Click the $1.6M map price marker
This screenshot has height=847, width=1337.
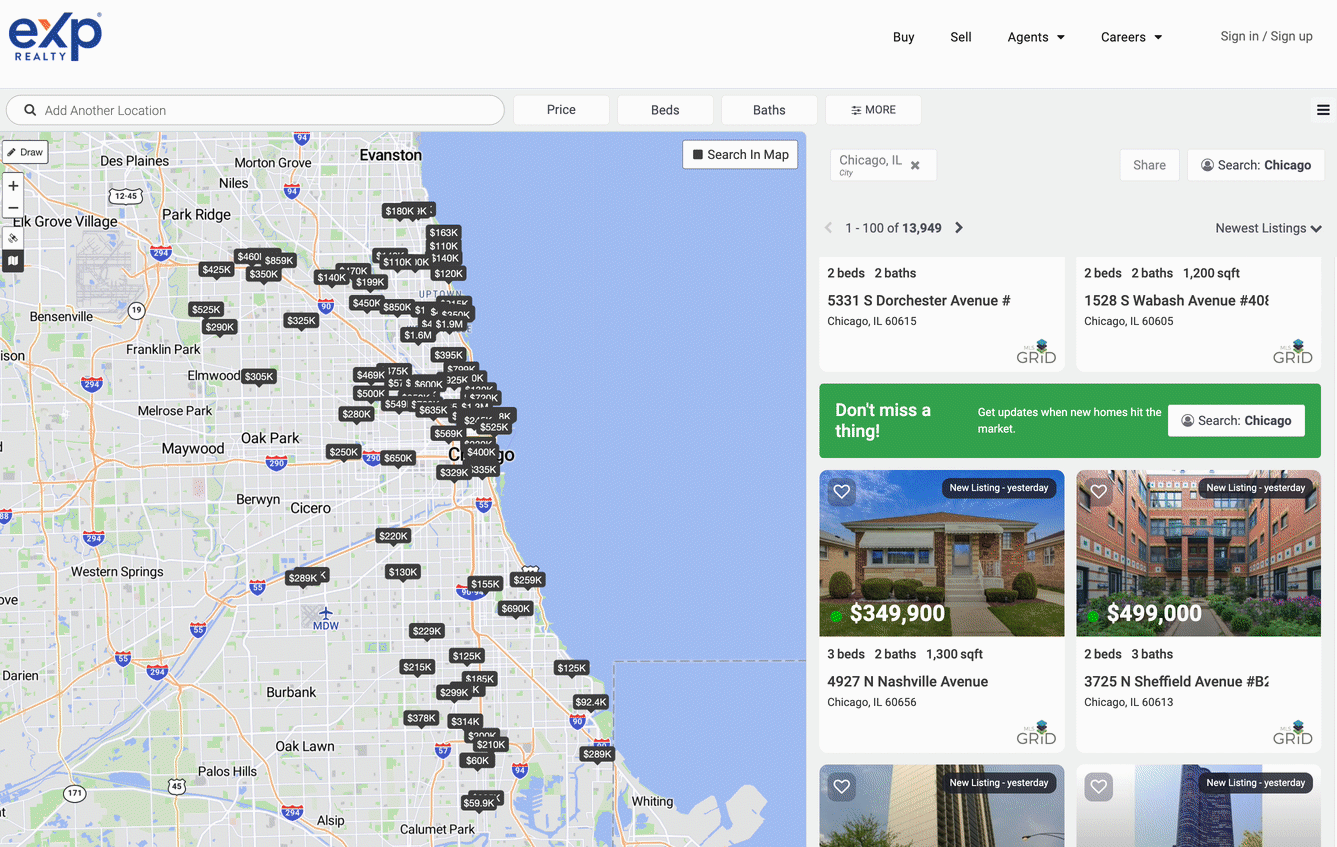coord(418,335)
